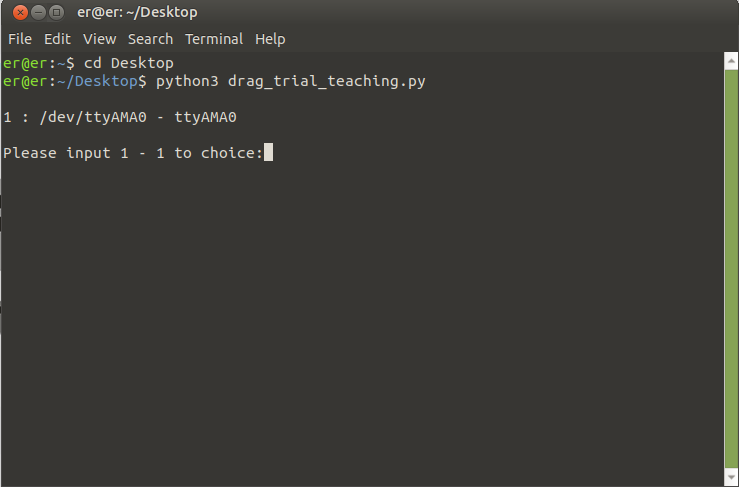Open the Search menu
Screen dimensions: 739x487
click(150, 39)
